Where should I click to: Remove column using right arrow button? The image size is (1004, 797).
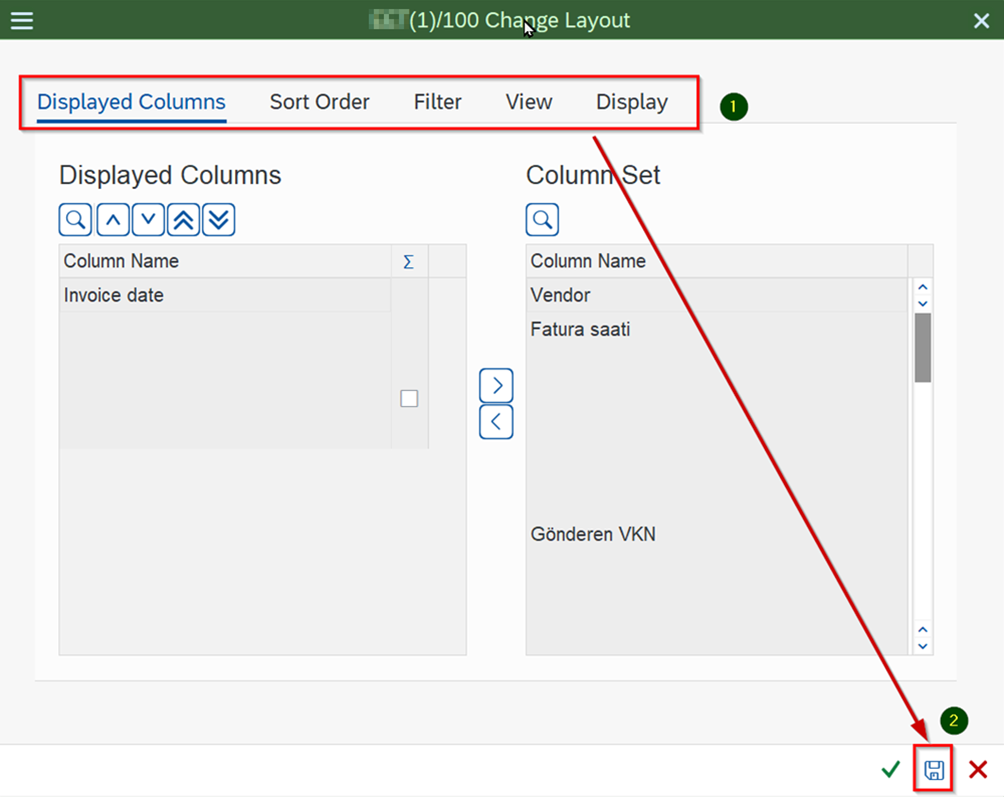(x=496, y=385)
